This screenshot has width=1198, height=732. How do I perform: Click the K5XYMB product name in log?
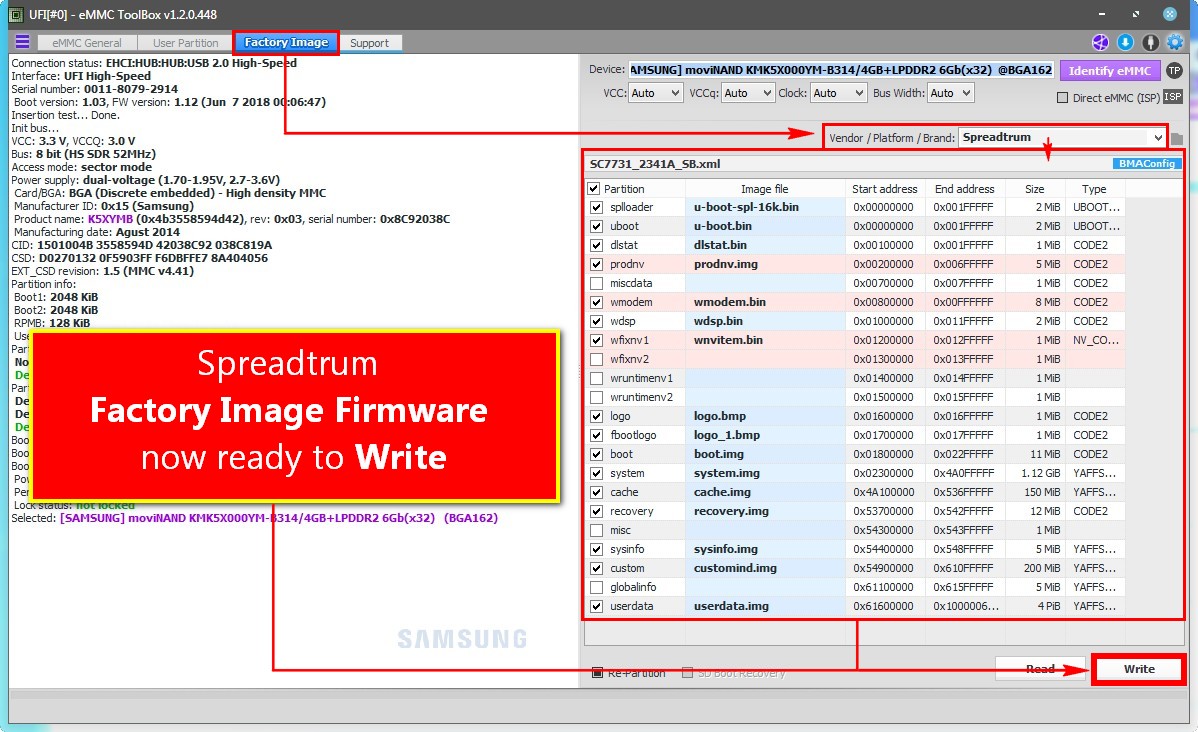pyautogui.click(x=110, y=219)
